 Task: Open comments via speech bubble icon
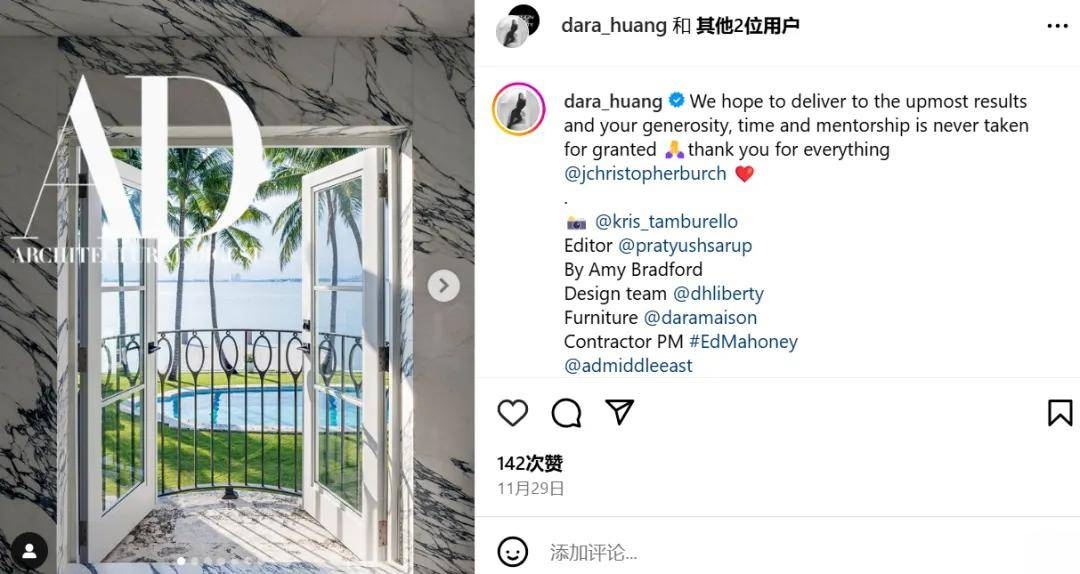(566, 413)
